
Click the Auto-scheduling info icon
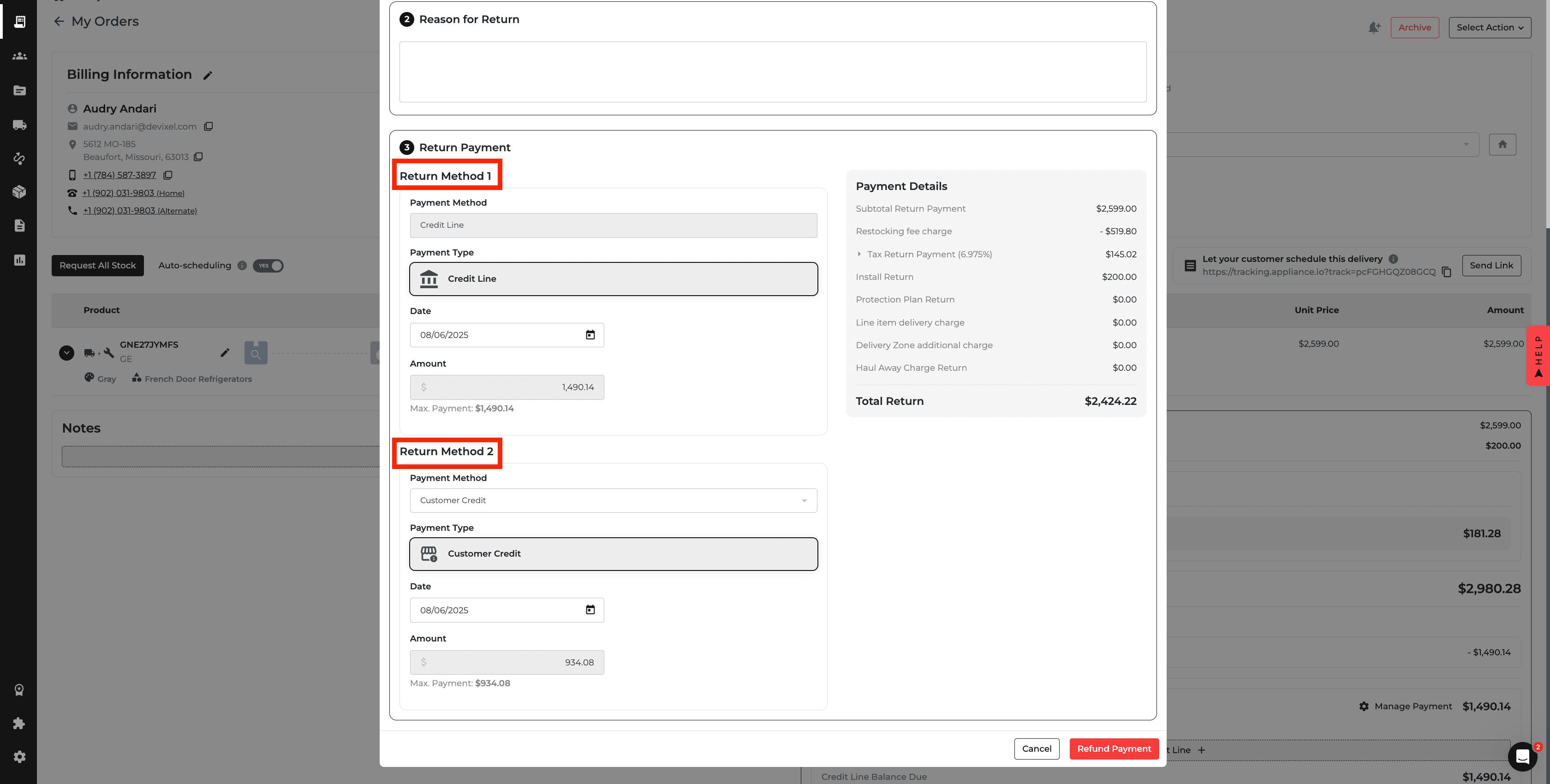pyautogui.click(x=242, y=265)
